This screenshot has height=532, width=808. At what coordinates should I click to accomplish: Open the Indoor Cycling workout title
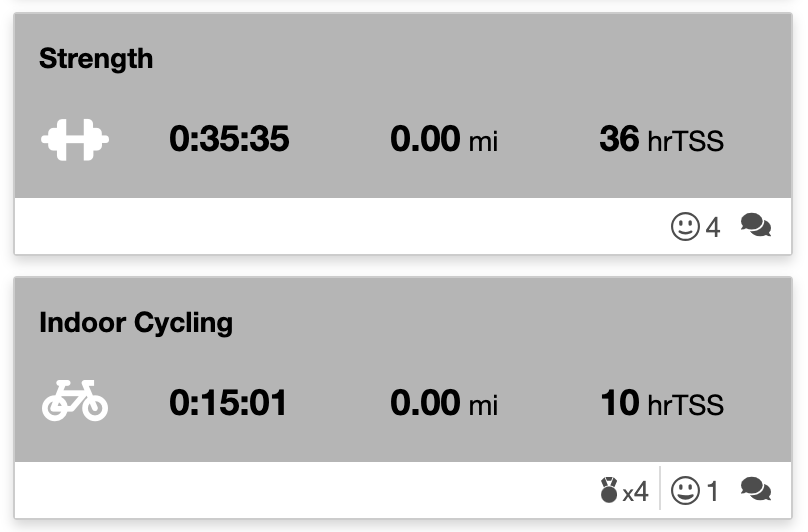click(x=136, y=323)
